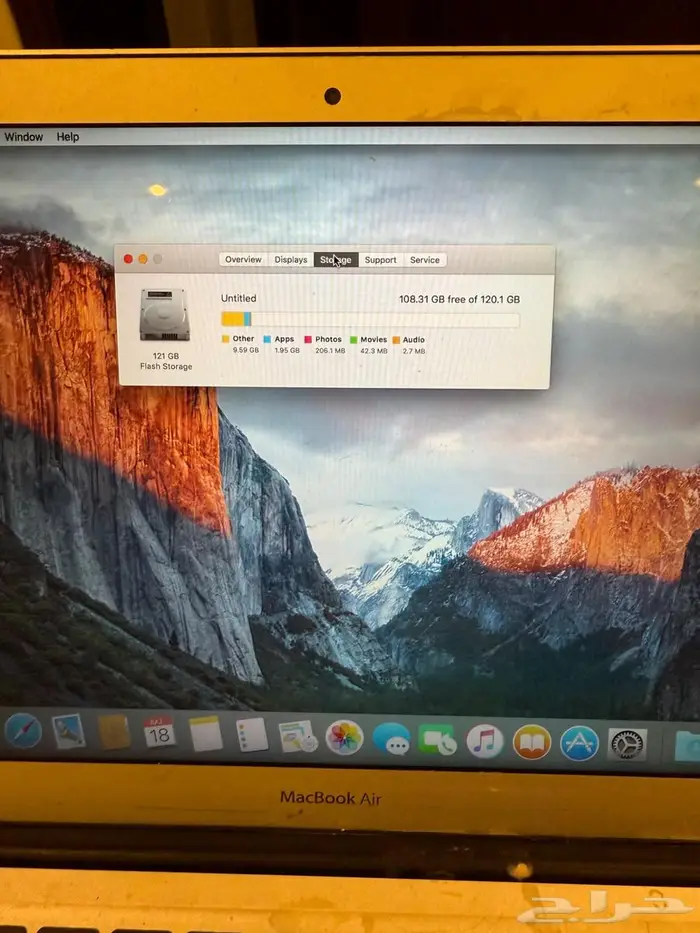Launch the Notes app from dock
700x933 pixels.
(x=206, y=734)
